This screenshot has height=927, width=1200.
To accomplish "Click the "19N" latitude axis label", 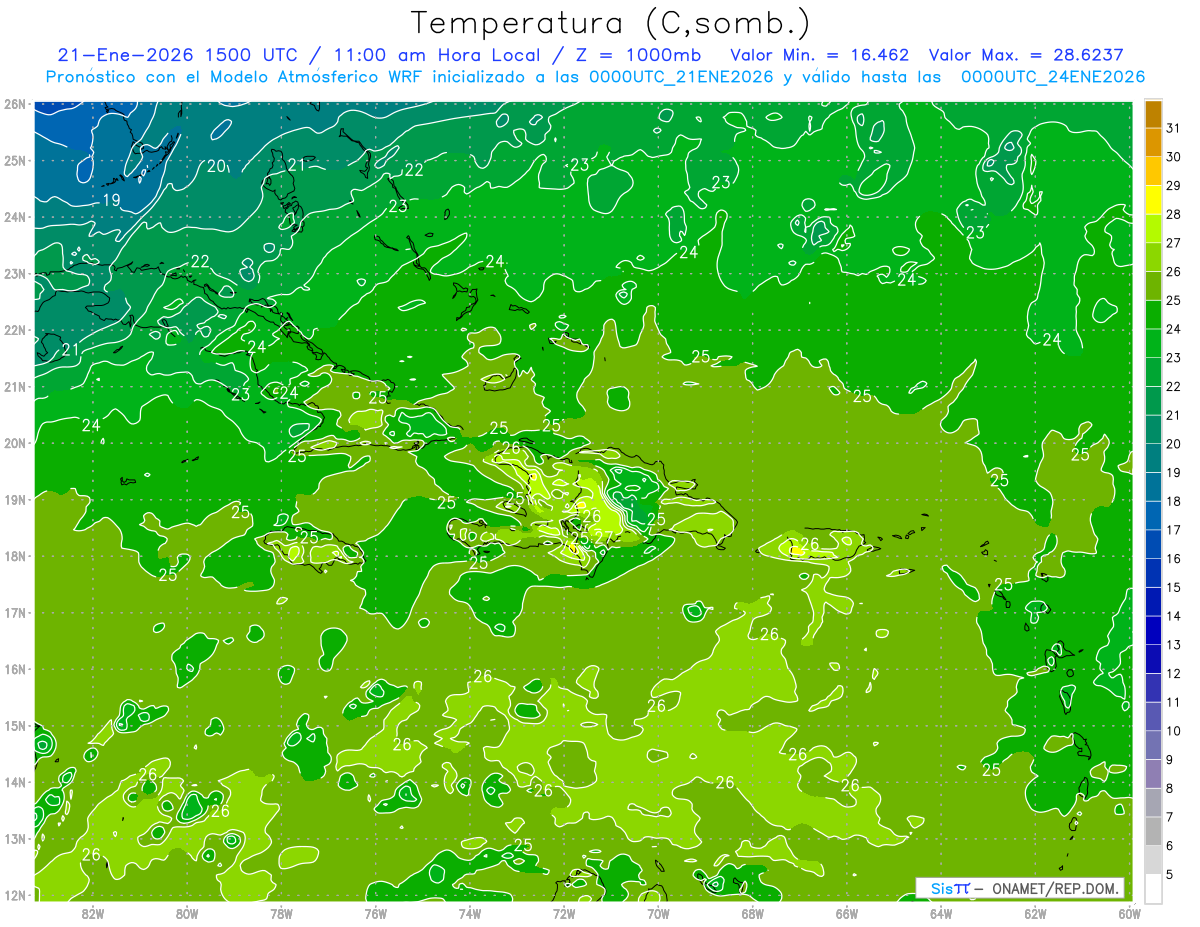I will click(15, 499).
